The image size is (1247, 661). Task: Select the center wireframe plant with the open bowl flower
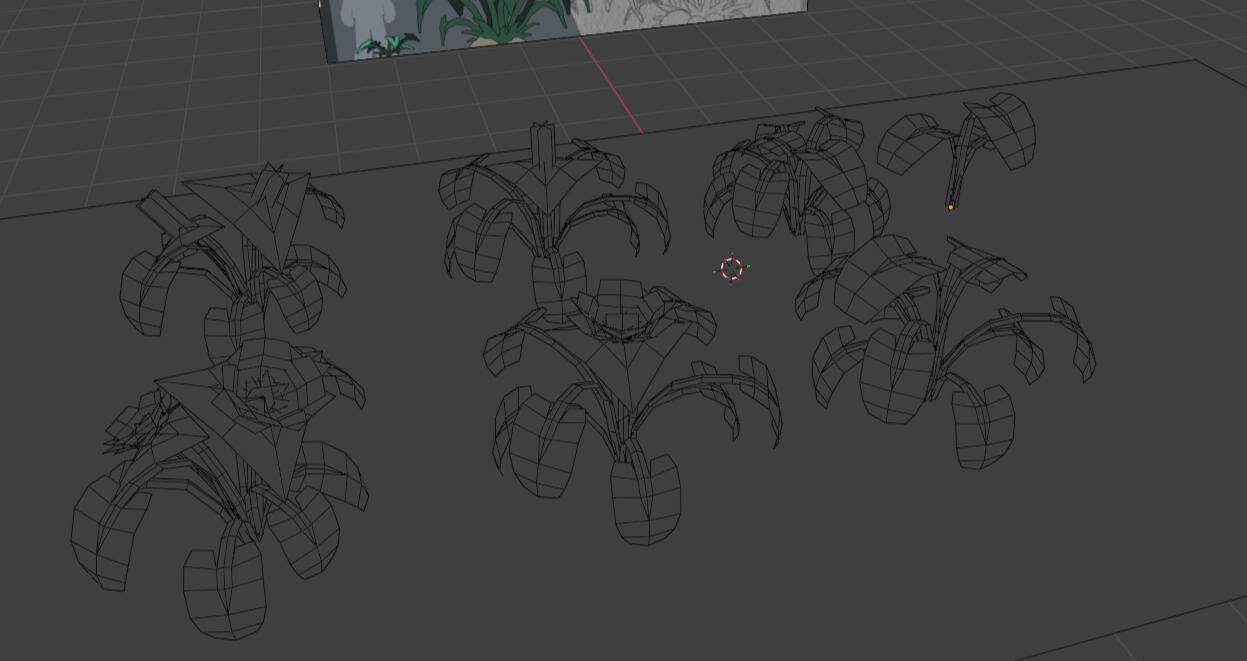coord(633,411)
